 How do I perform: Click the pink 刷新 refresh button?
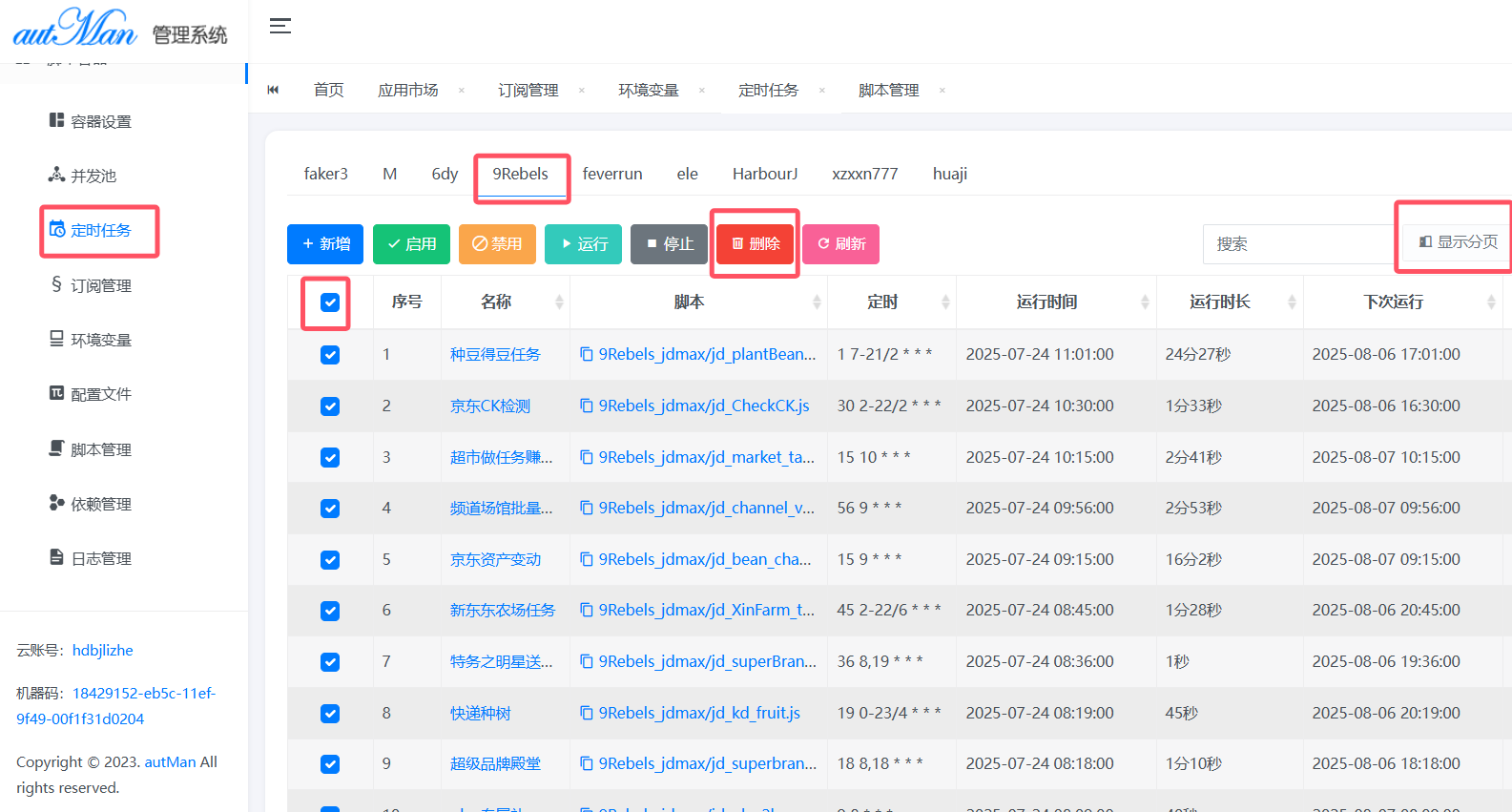point(840,244)
